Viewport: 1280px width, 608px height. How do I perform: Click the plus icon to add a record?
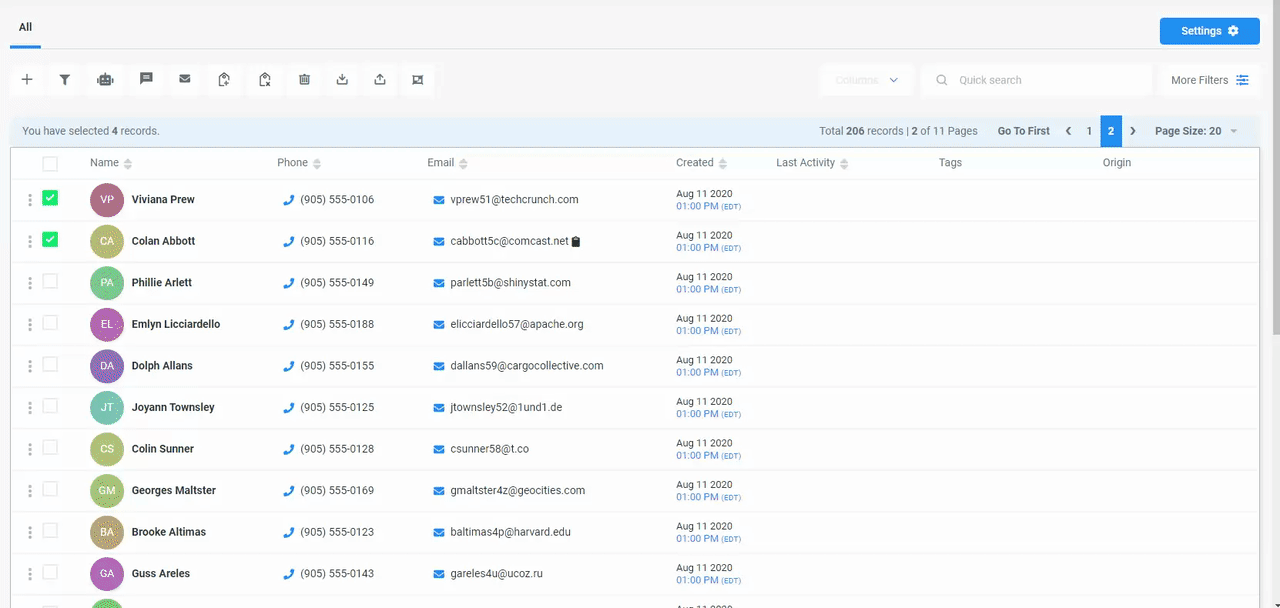click(x=27, y=80)
